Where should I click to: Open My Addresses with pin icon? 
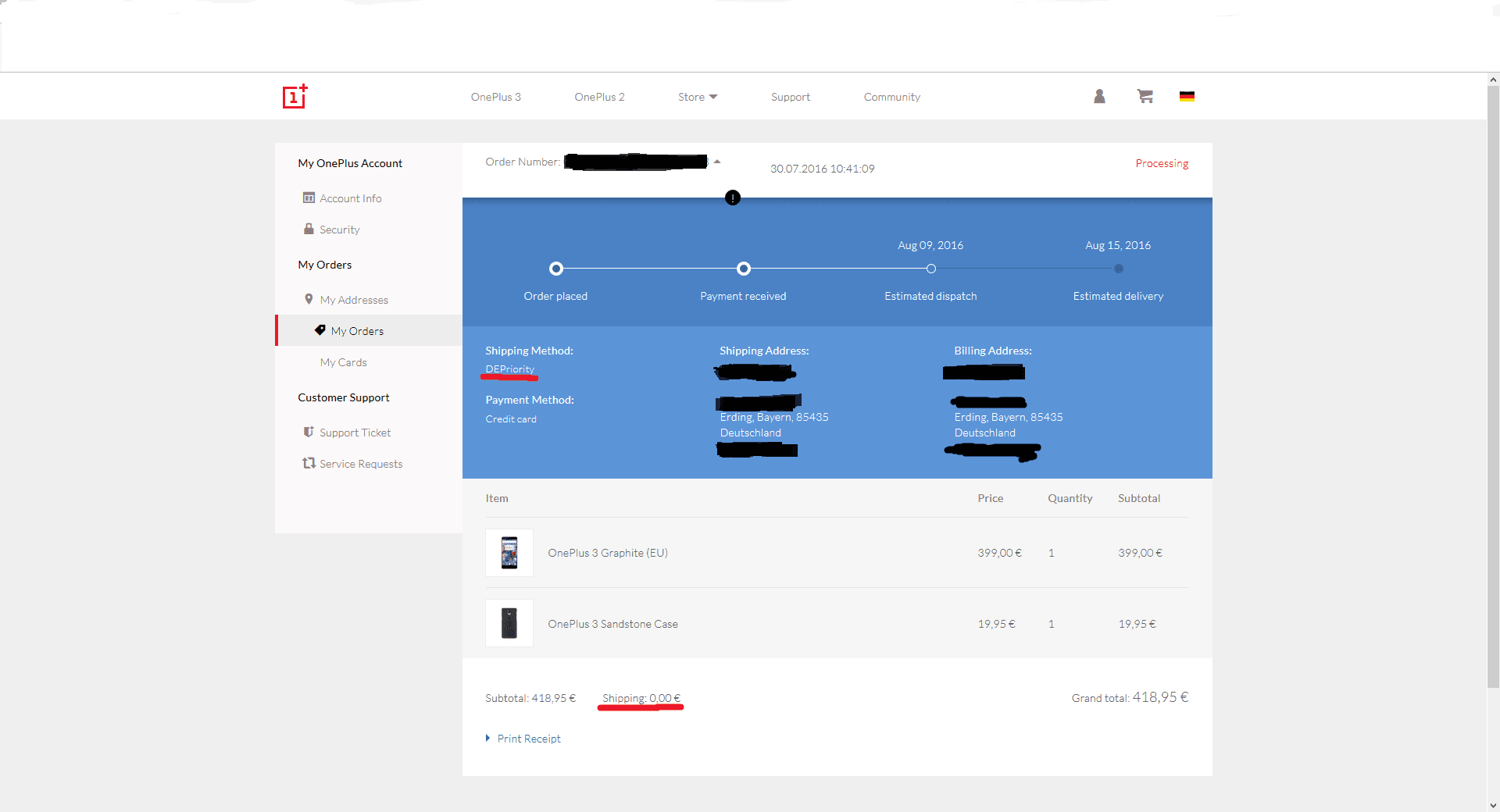(353, 300)
